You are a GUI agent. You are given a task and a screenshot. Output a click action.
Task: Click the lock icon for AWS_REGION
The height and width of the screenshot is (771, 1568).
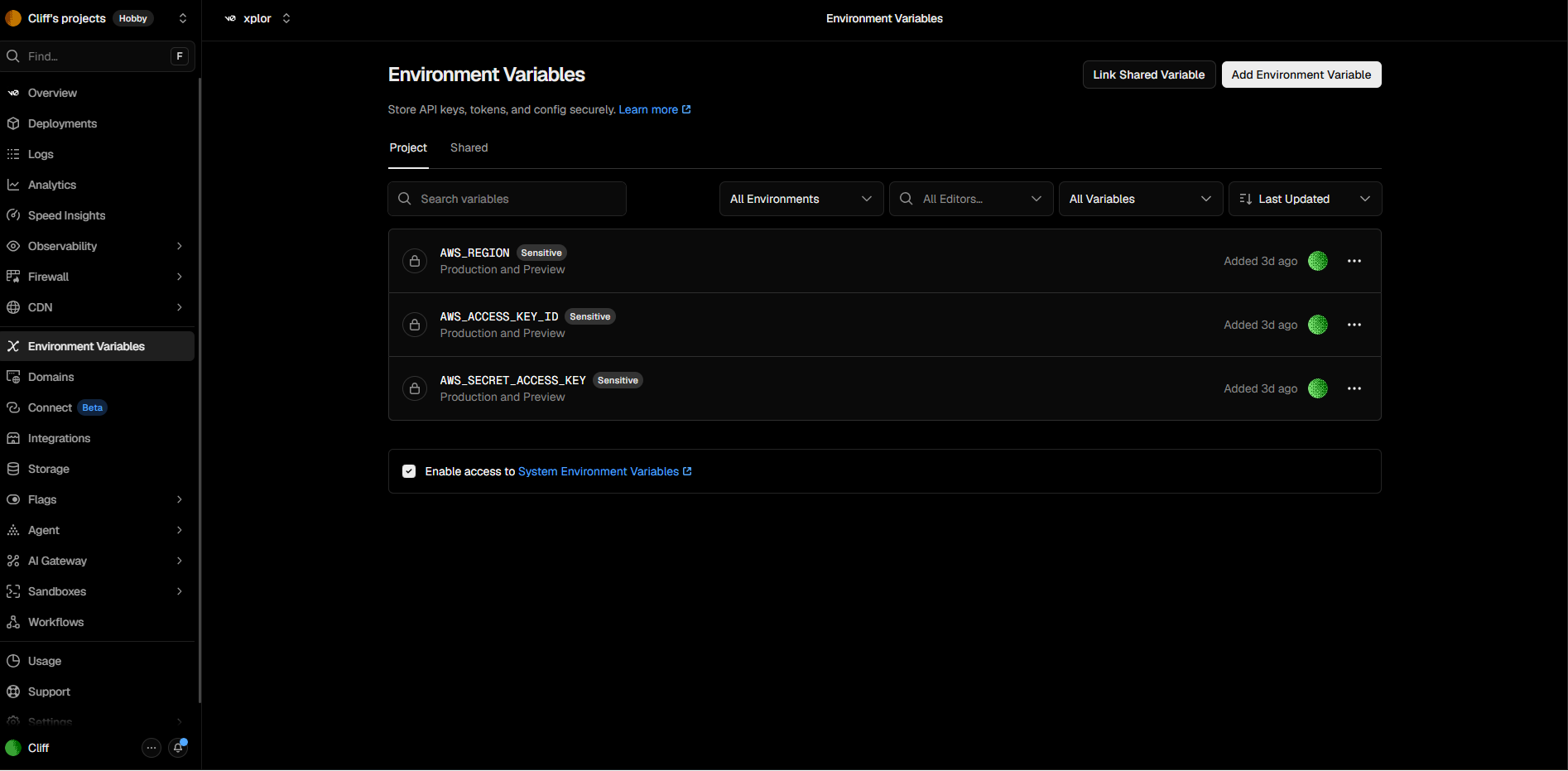[x=415, y=261]
